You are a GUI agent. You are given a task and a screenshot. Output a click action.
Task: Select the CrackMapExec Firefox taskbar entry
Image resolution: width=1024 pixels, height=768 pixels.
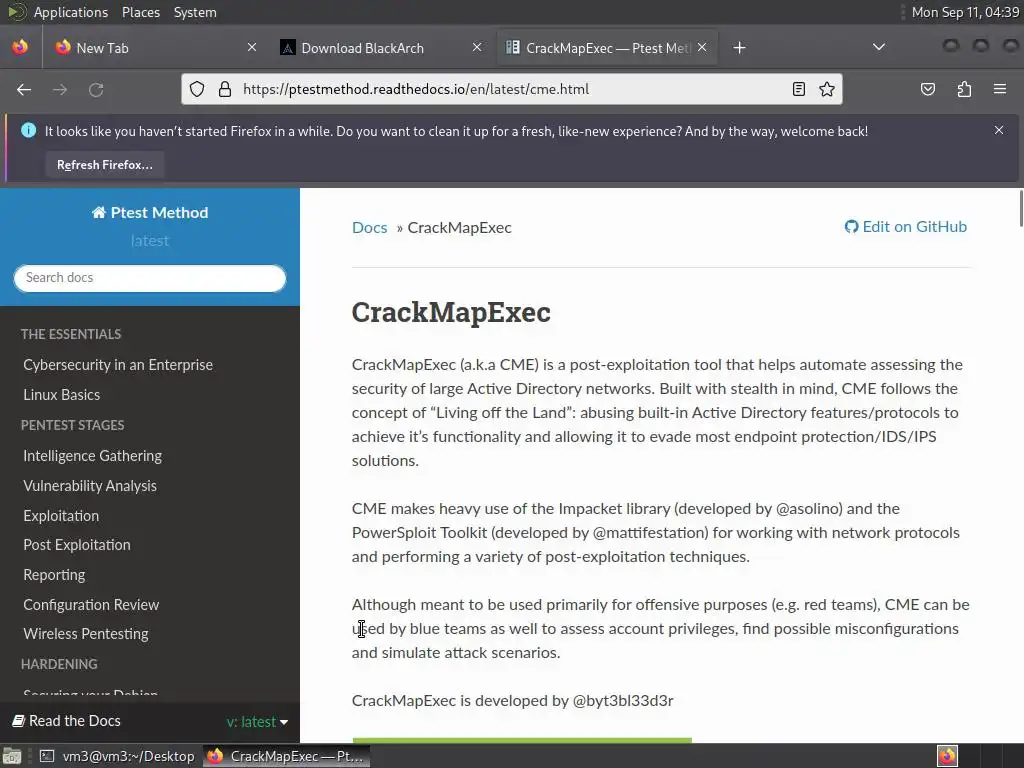click(x=286, y=756)
